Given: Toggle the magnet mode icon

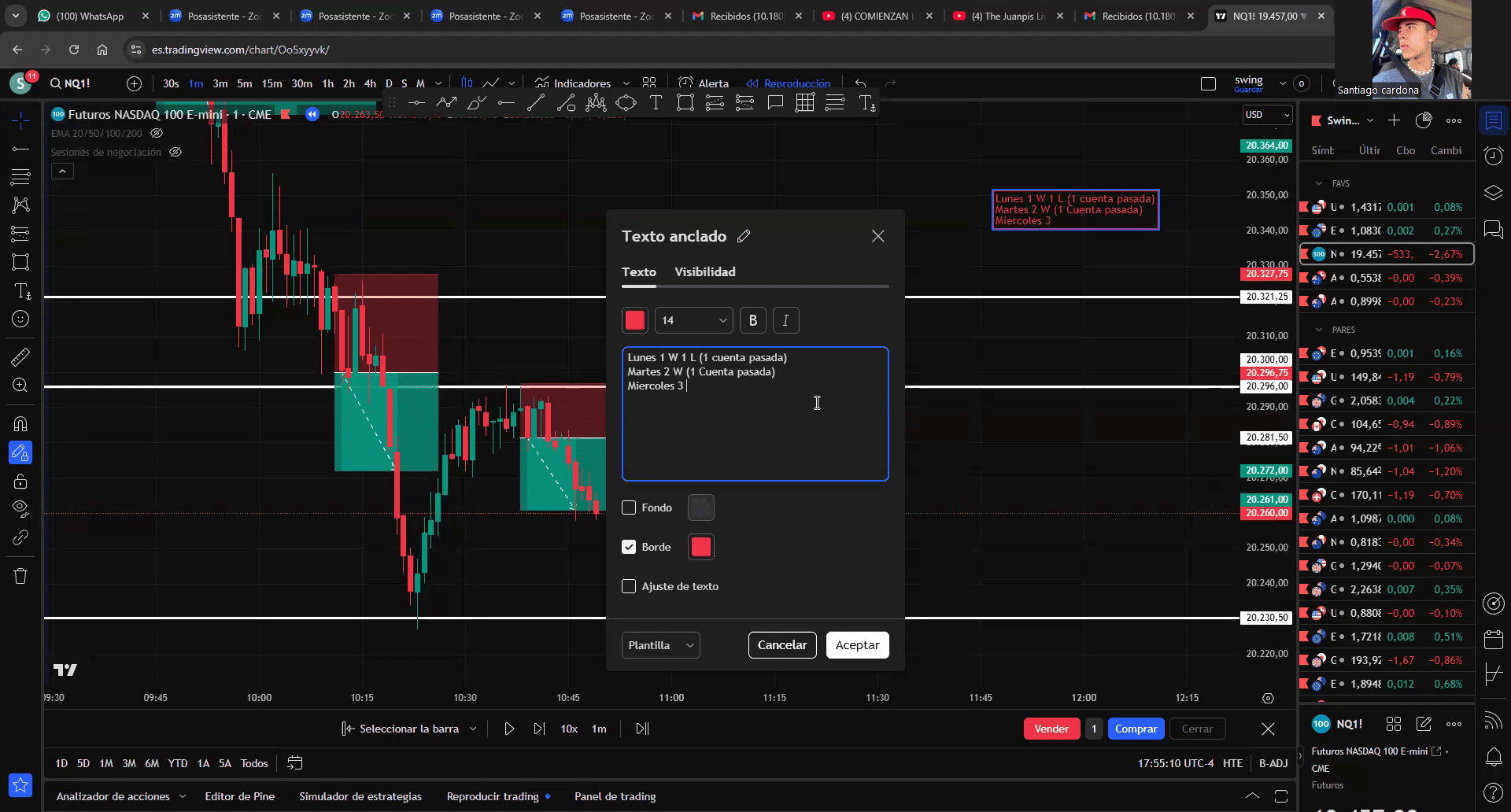Looking at the screenshot, I should coord(20,424).
